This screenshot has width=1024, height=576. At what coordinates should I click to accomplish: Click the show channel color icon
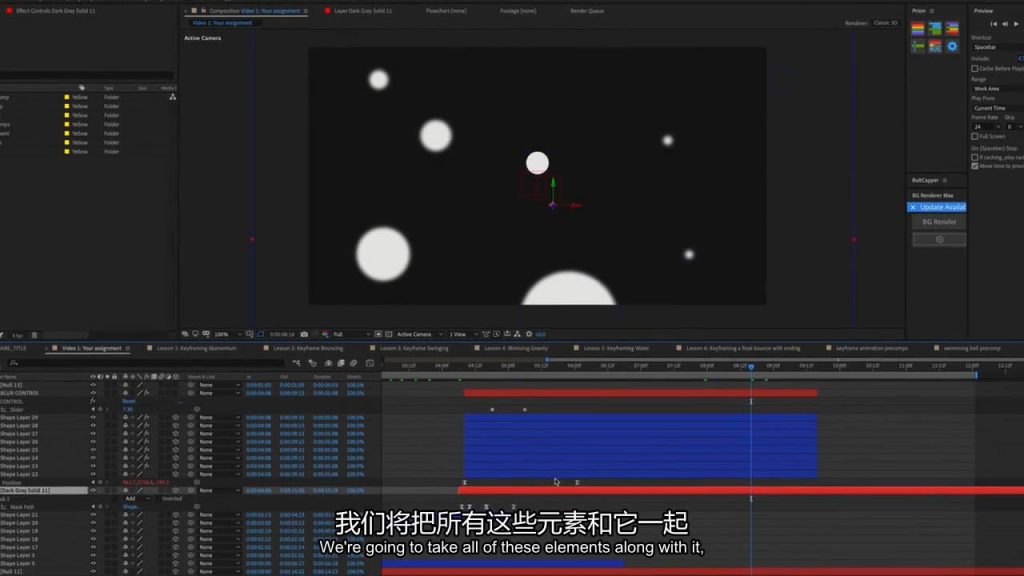[x=325, y=334]
